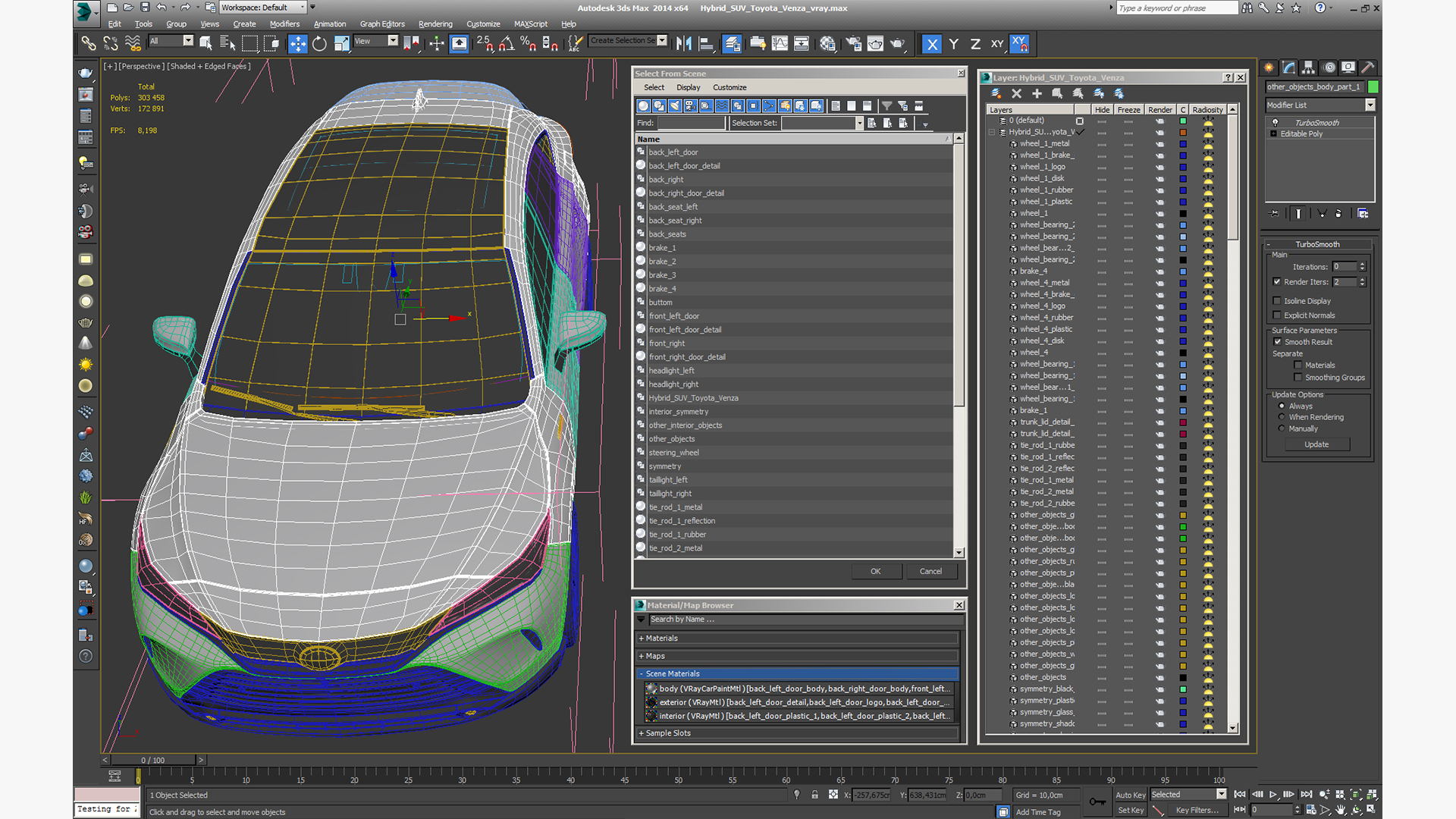Click the Set Key button
The width and height of the screenshot is (1456, 819).
(x=1130, y=811)
